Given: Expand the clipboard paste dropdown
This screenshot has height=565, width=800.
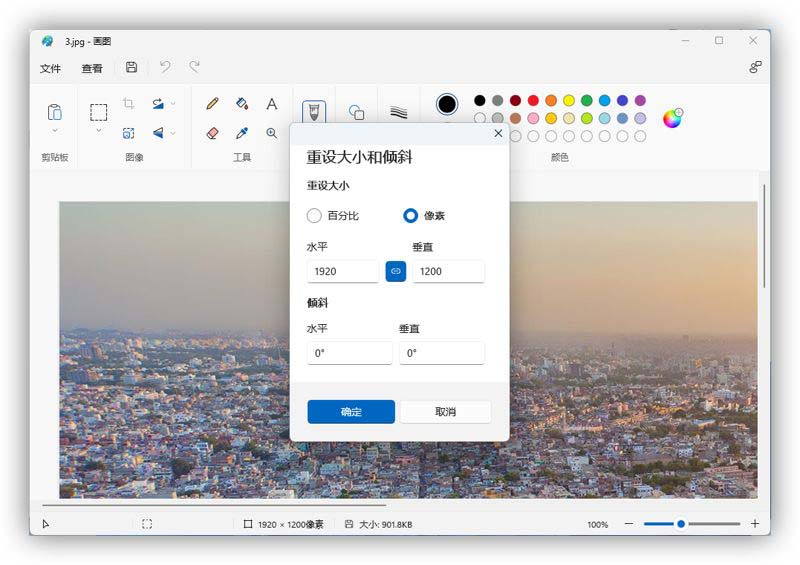Looking at the screenshot, I should click(x=55, y=130).
